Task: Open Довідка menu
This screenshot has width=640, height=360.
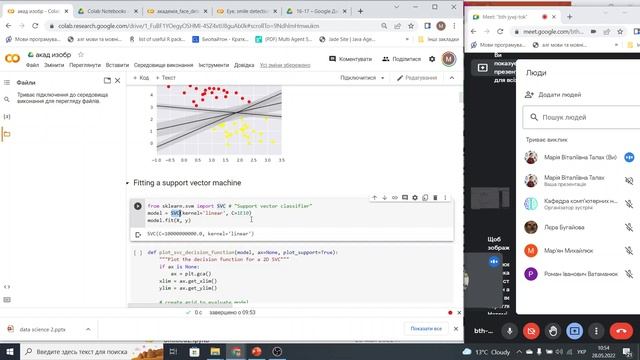Action: click(x=244, y=65)
